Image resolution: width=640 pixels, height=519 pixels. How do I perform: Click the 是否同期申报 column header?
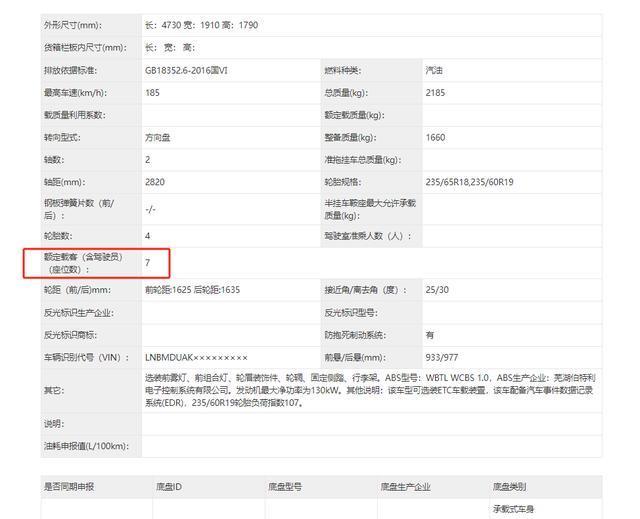(70, 487)
